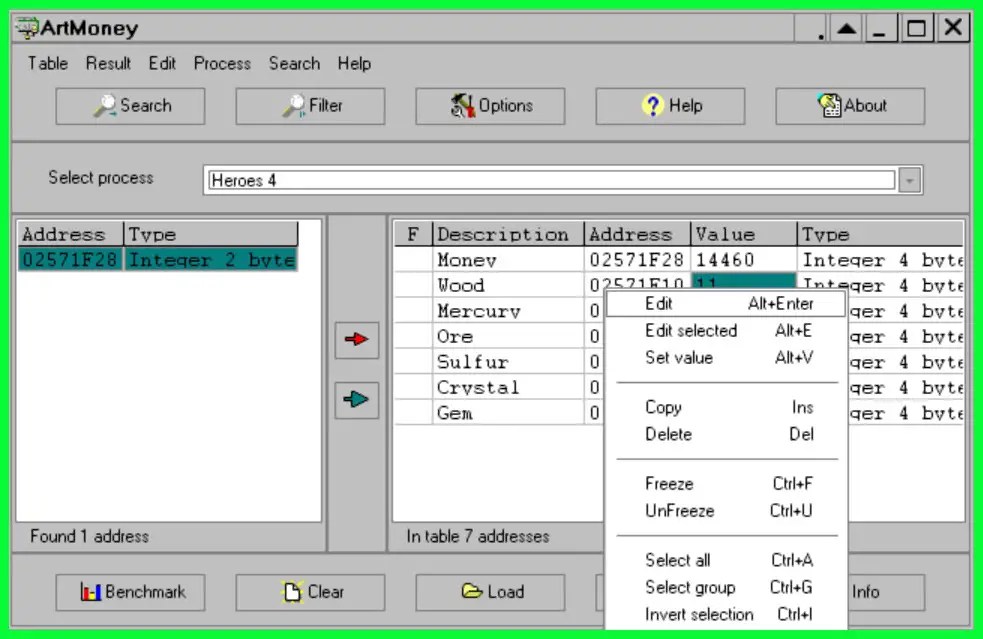Click the Help toolbar button
This screenshot has width=983, height=639.
670,106
